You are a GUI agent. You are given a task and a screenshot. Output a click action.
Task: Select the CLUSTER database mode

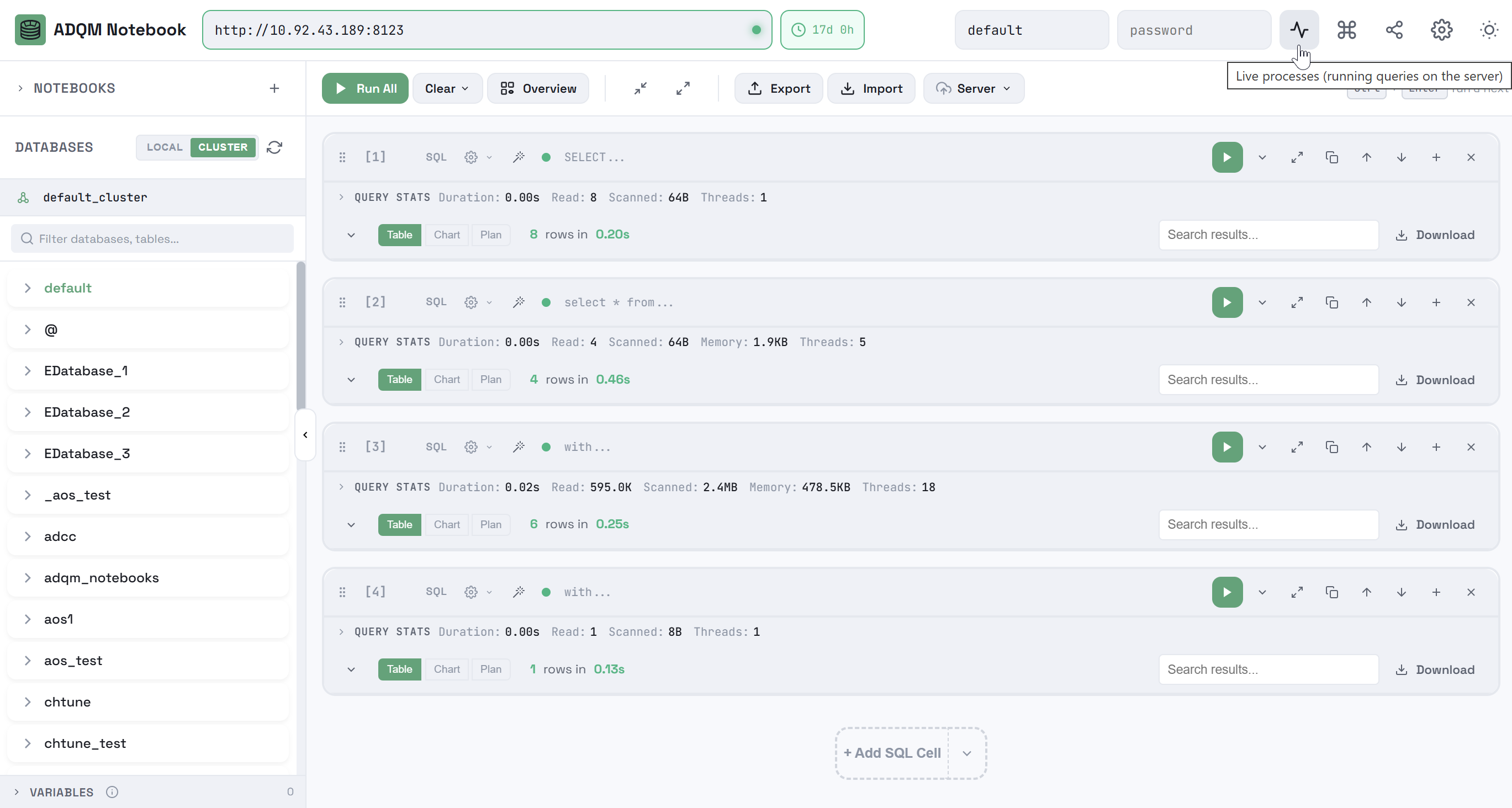(x=223, y=147)
